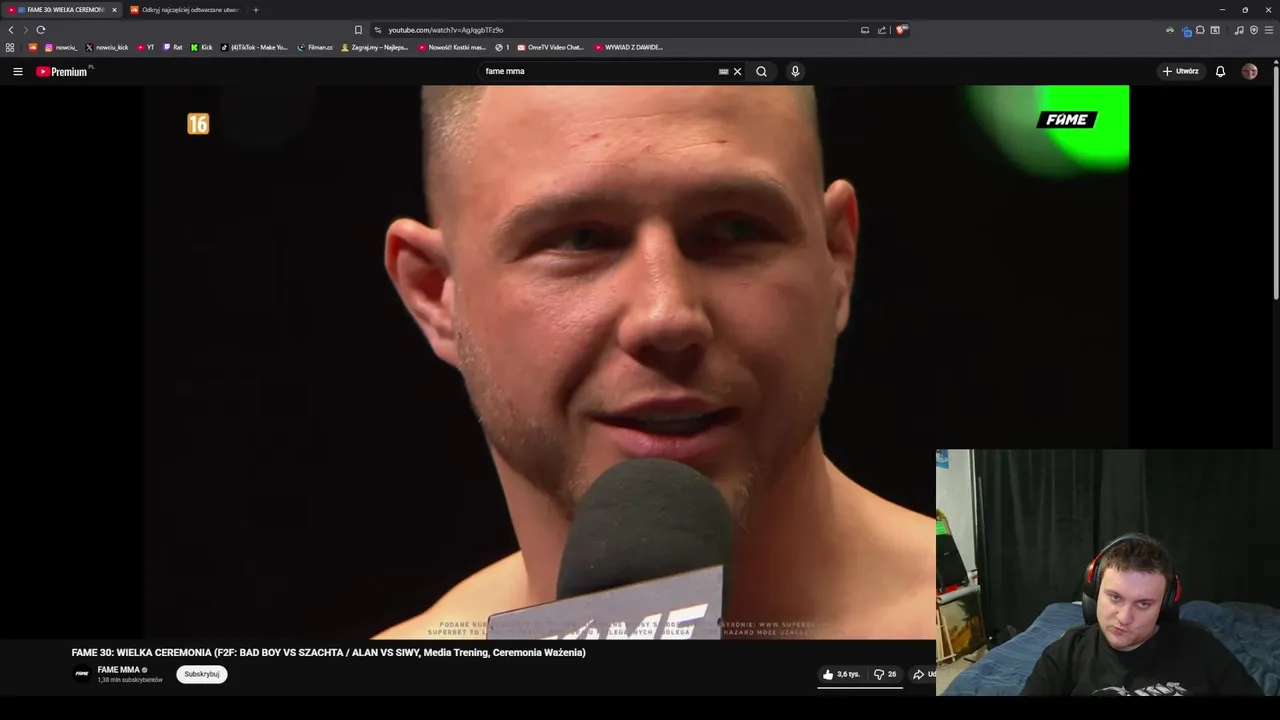Click the FAME MMA channel name
The width and height of the screenshot is (1280, 720).
(118, 670)
